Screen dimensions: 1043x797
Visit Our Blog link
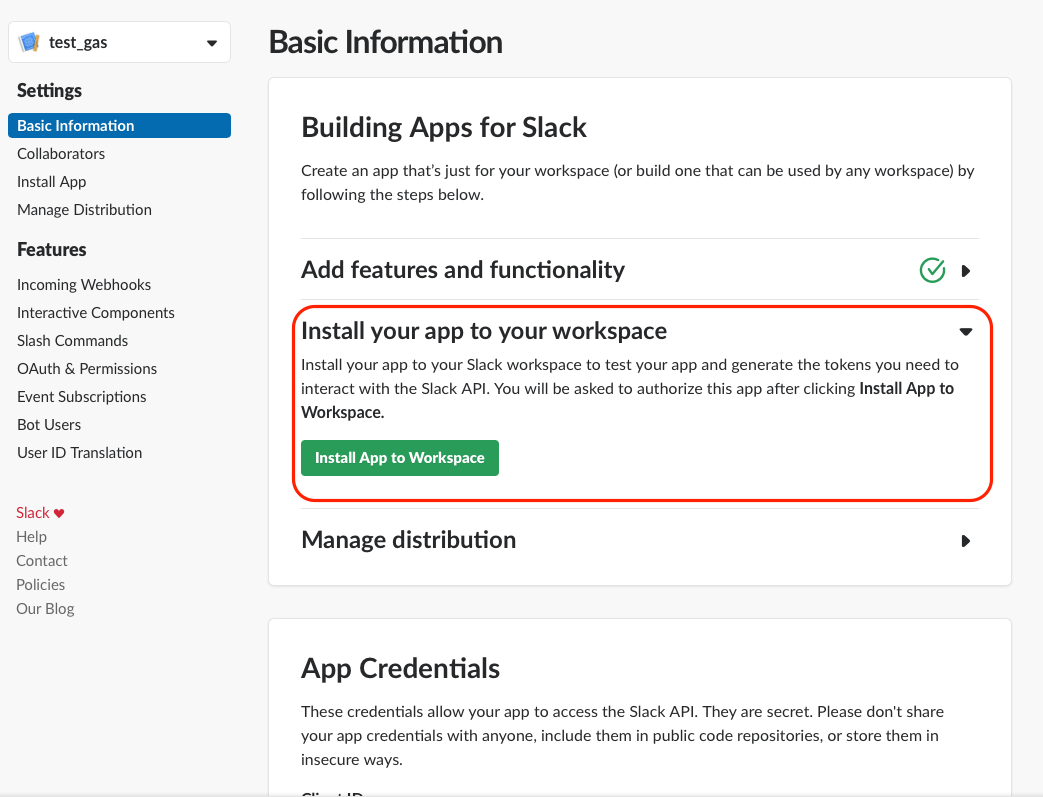coord(45,609)
